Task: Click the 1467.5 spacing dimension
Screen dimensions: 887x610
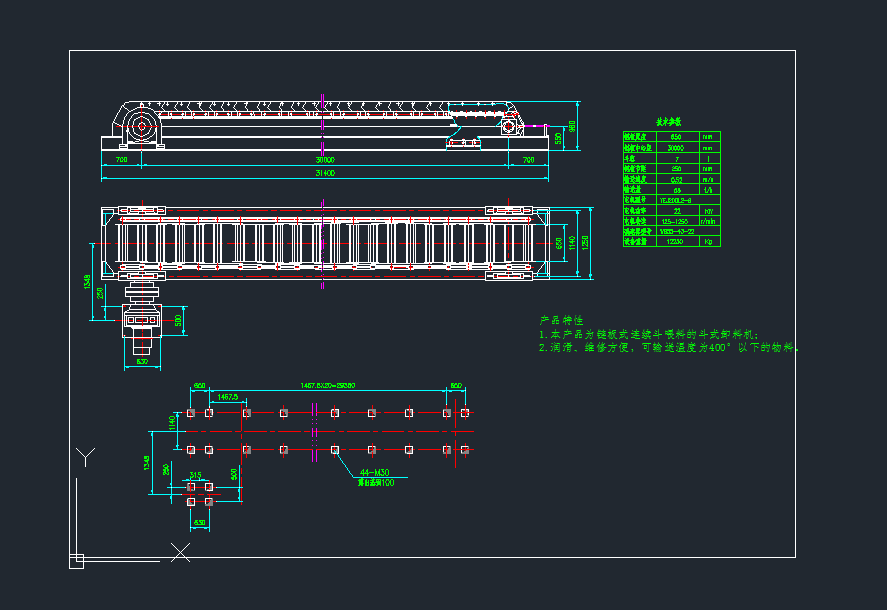Action: (x=227, y=397)
